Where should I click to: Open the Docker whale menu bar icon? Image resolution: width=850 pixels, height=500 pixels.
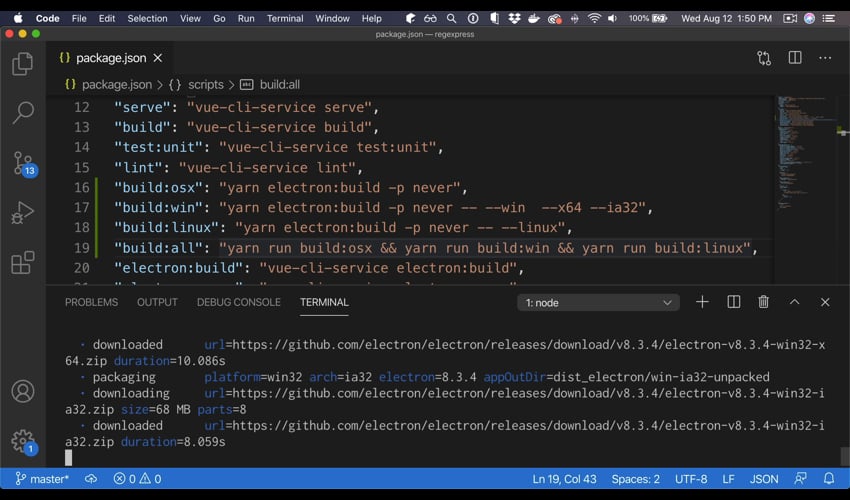(x=534, y=18)
